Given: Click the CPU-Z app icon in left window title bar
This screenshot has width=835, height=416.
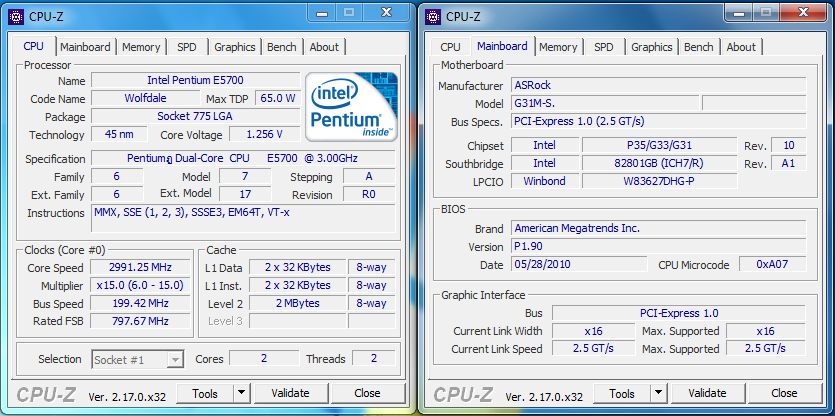Looking at the screenshot, I should click(17, 16).
